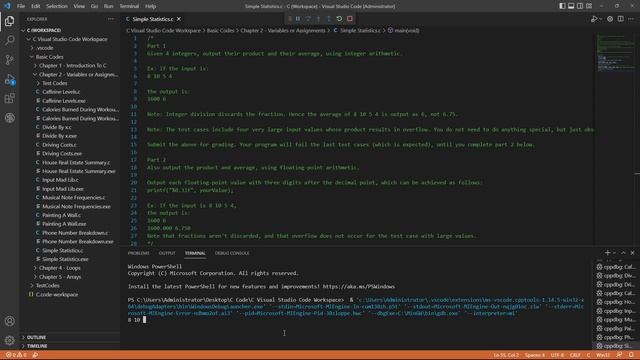Change the CRLF end-of-line setting
This screenshot has height=360, width=640.
pyautogui.click(x=575, y=355)
